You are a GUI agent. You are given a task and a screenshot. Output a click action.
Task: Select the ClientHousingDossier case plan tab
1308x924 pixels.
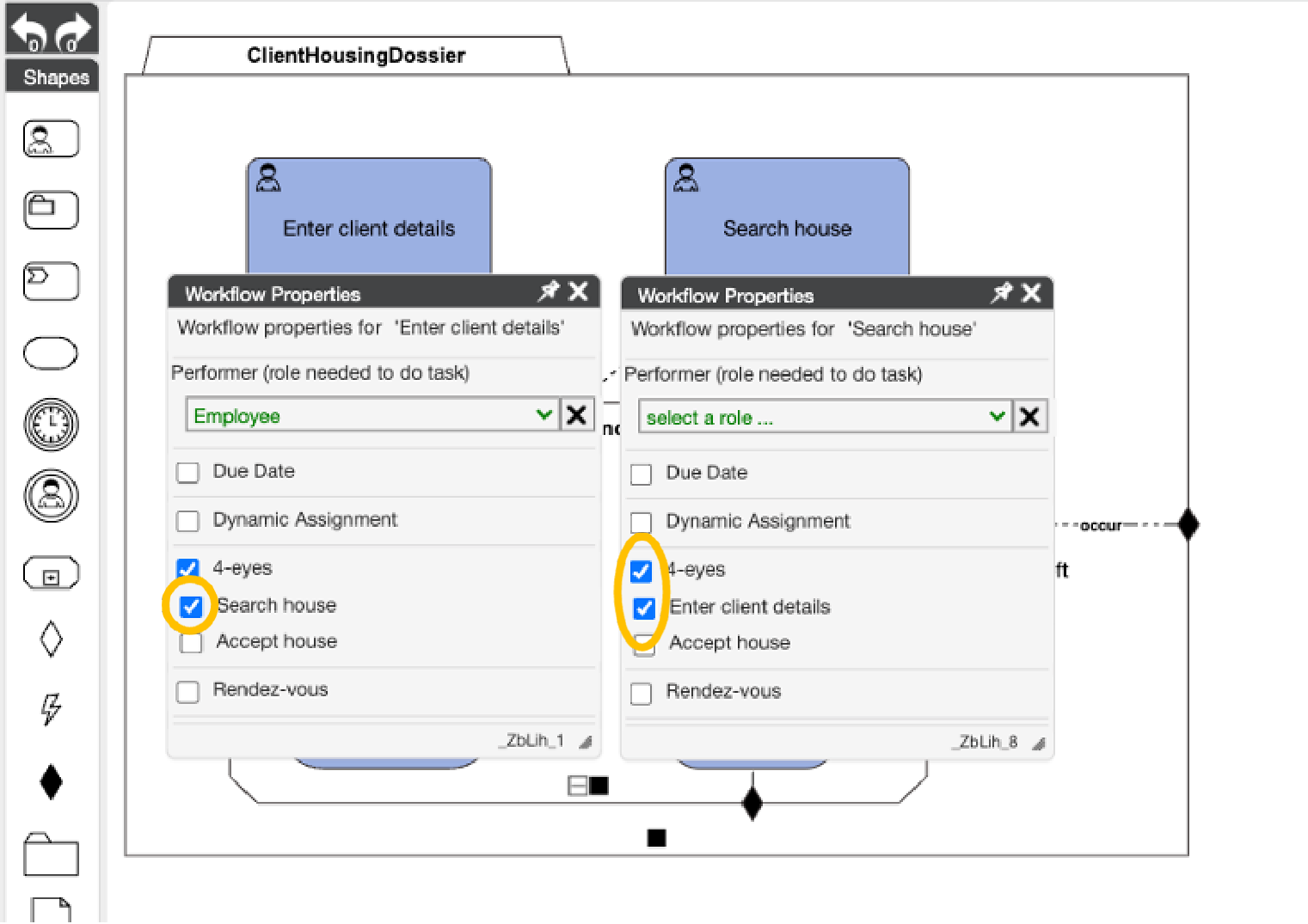tap(355, 56)
